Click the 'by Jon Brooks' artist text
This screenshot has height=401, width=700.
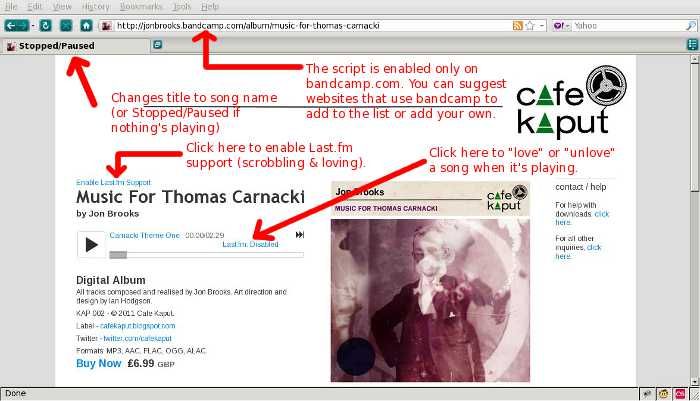click(108, 213)
